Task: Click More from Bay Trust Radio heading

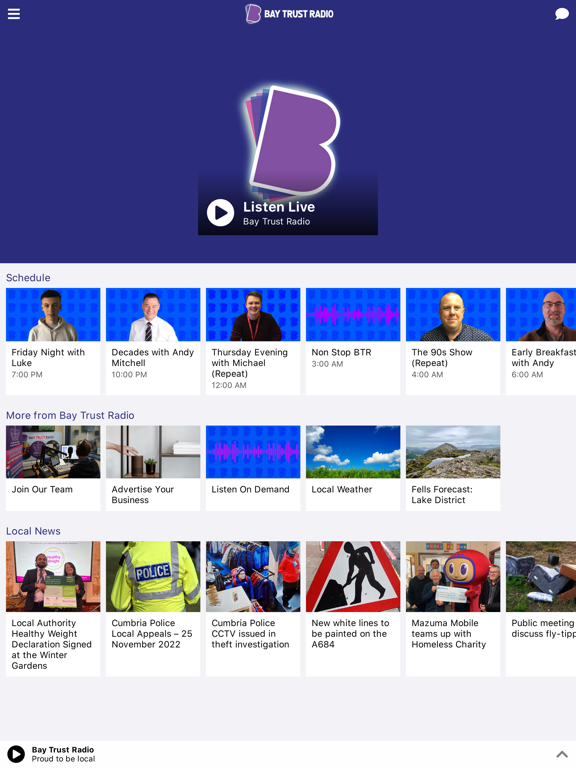Action: tap(70, 415)
